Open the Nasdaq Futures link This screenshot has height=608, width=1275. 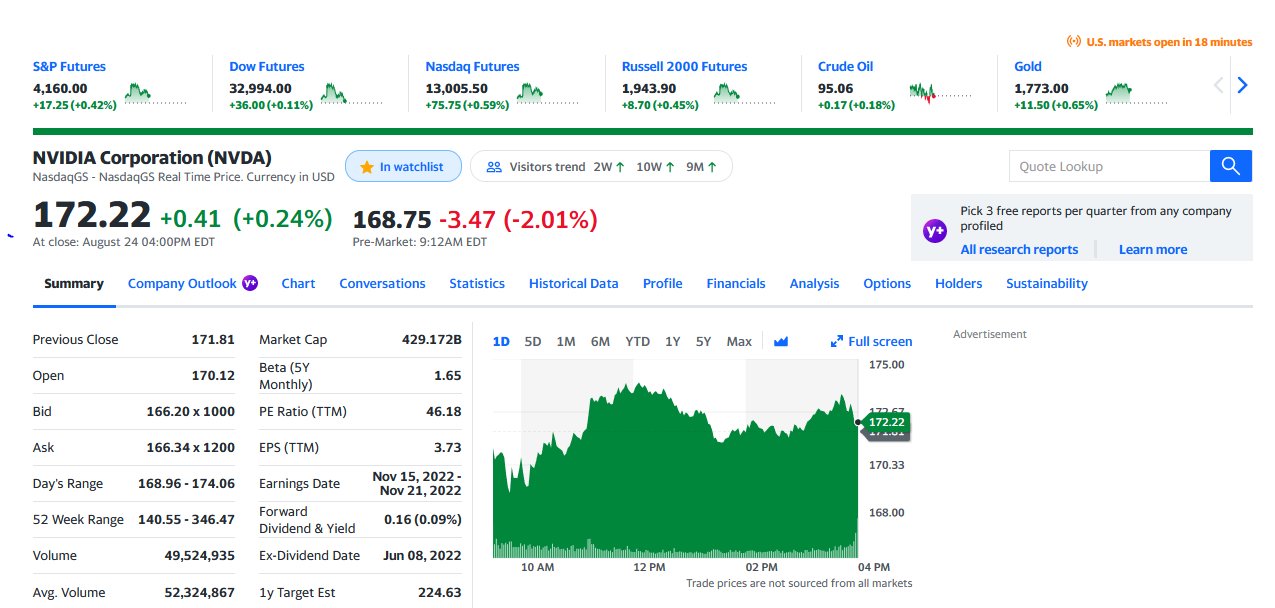pyautogui.click(x=472, y=67)
